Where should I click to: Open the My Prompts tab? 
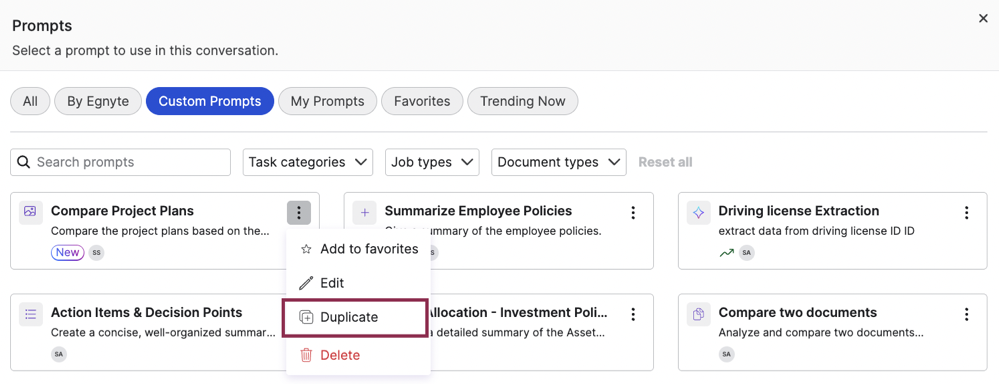(327, 101)
